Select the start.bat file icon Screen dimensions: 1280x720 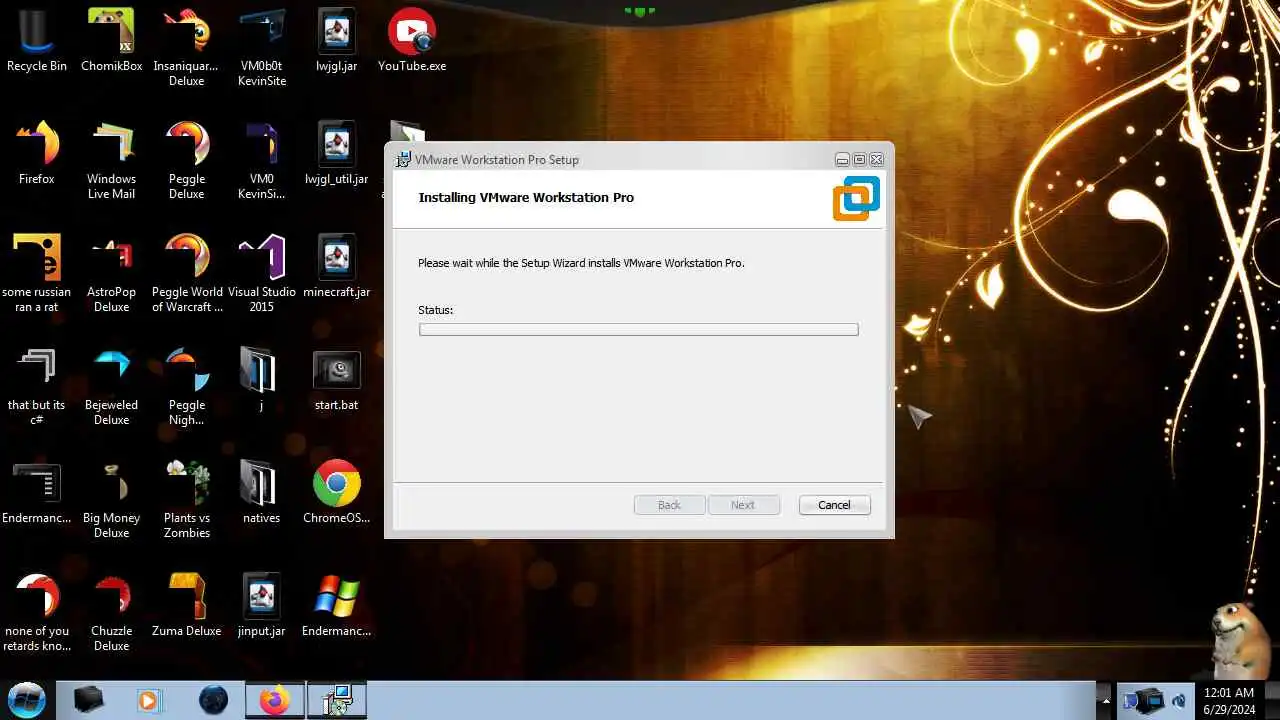336,379
